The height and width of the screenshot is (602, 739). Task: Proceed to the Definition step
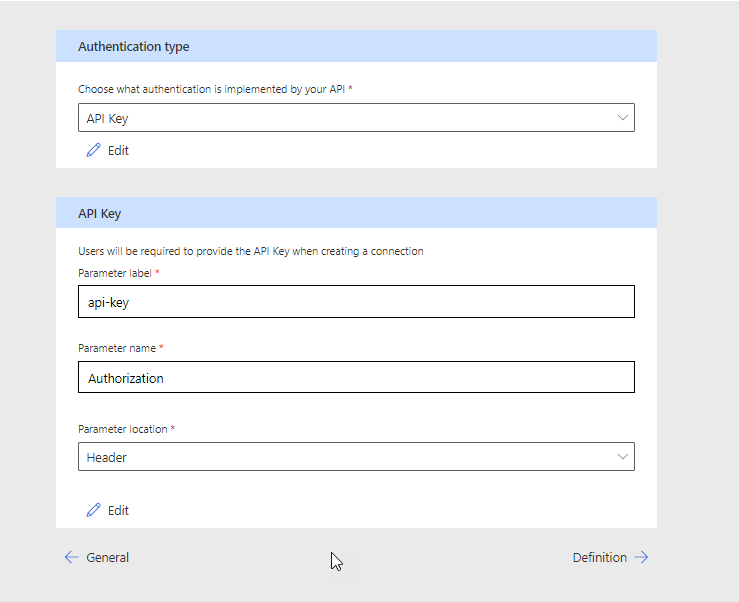coord(600,557)
